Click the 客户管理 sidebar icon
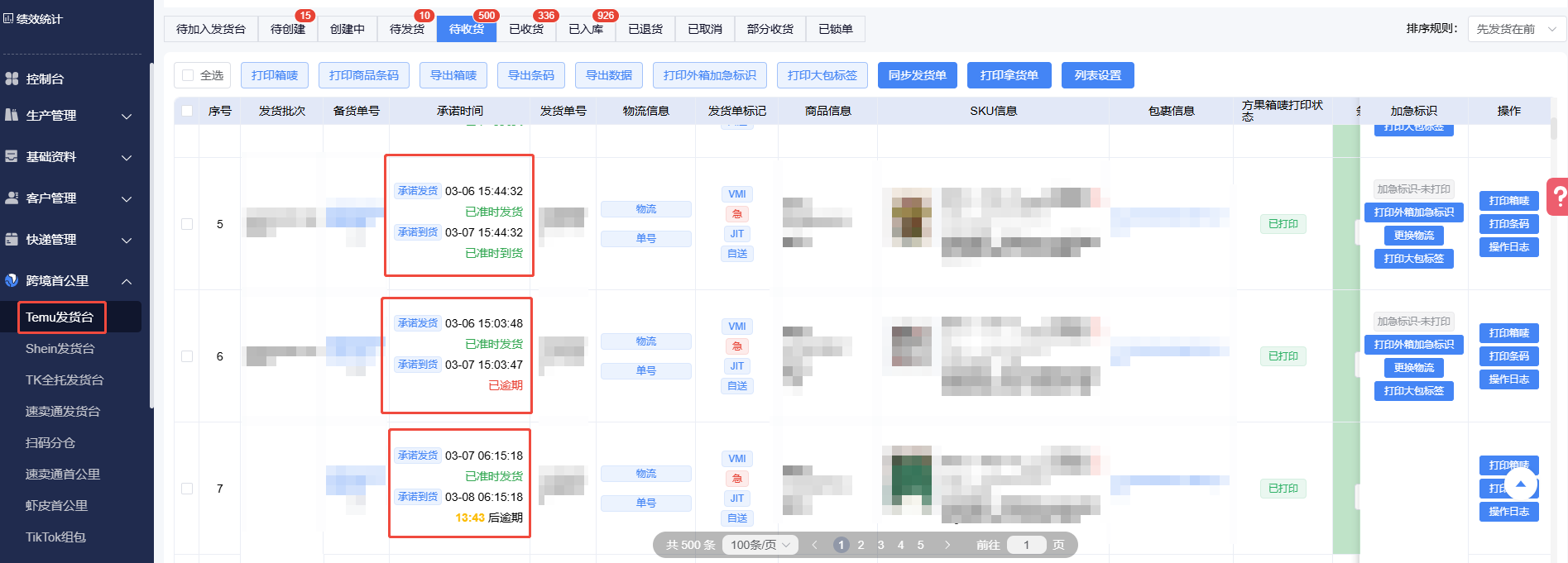This screenshot has width=1568, height=563. pos(12,198)
